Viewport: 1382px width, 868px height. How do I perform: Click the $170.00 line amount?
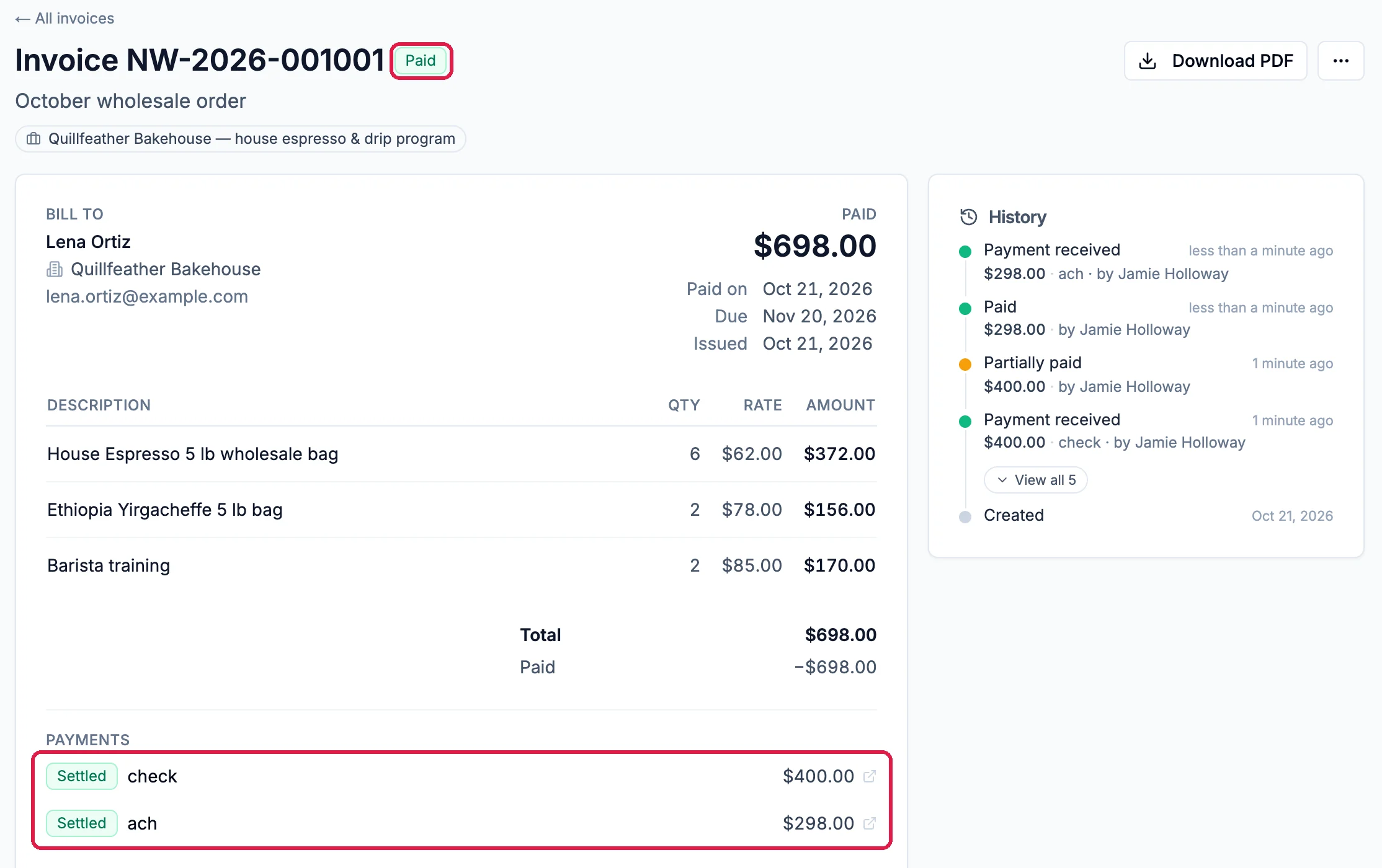click(x=840, y=565)
